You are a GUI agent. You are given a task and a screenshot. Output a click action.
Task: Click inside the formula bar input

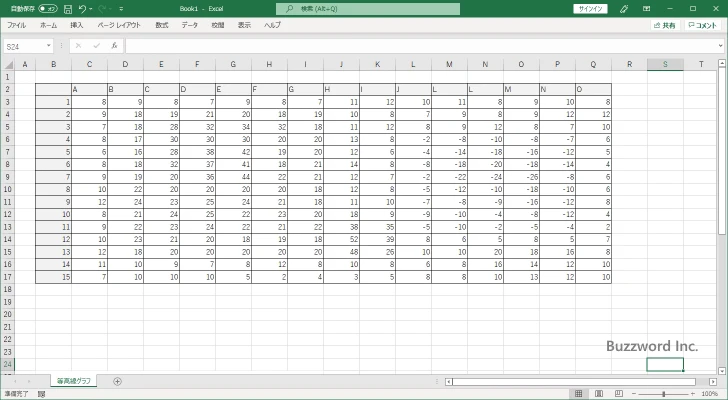coord(420,46)
